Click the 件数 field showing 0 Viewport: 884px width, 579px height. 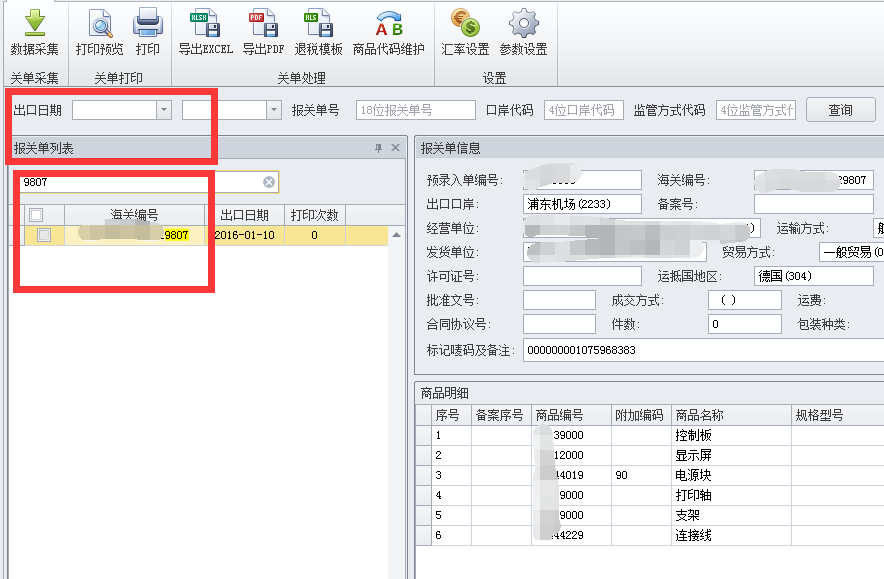click(x=745, y=324)
